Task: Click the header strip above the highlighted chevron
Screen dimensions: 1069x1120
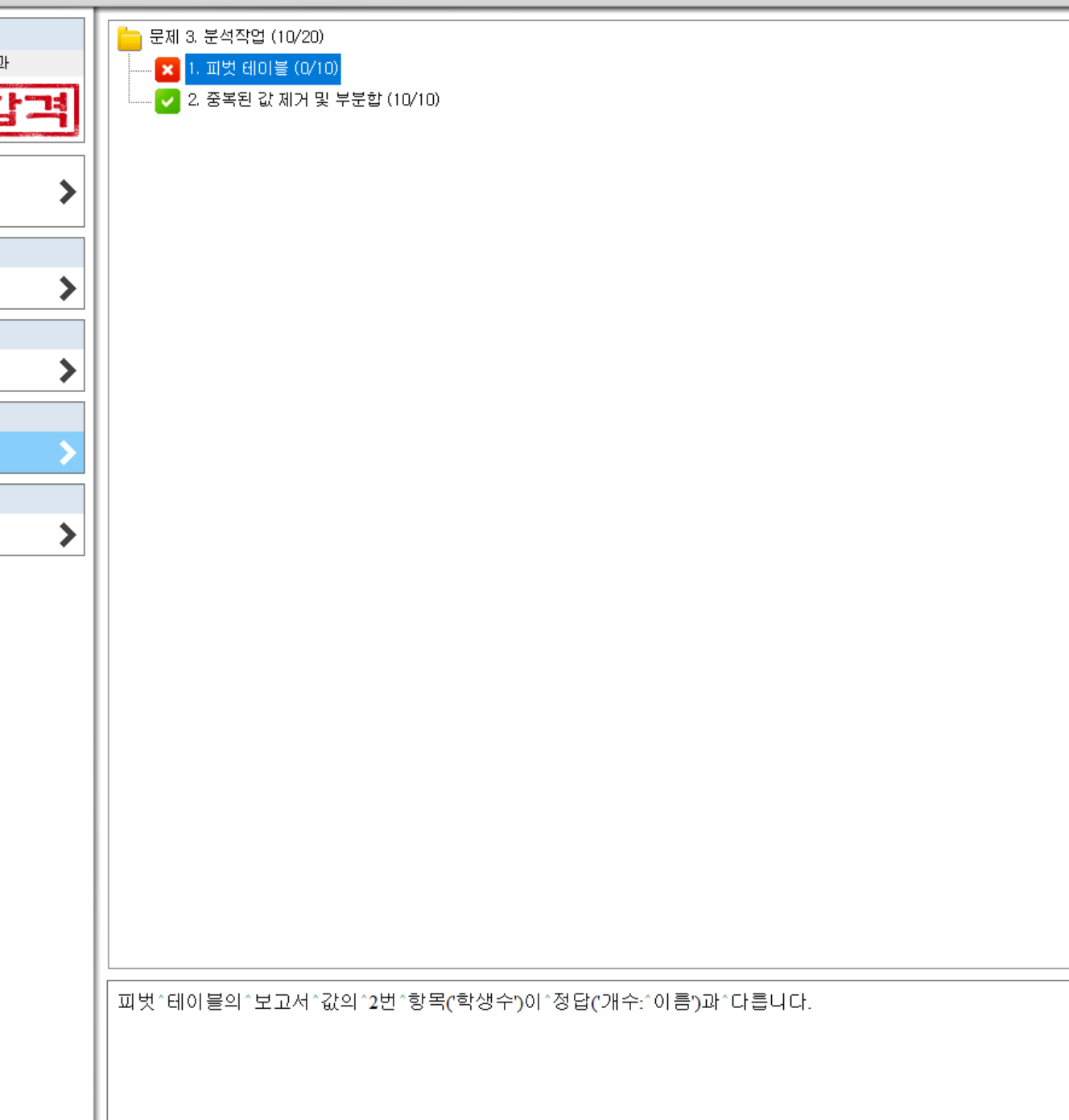Action: coord(42,417)
